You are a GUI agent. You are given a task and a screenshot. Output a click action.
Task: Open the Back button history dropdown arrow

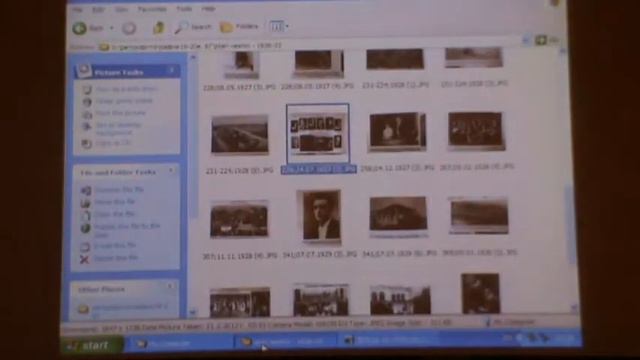click(x=112, y=28)
